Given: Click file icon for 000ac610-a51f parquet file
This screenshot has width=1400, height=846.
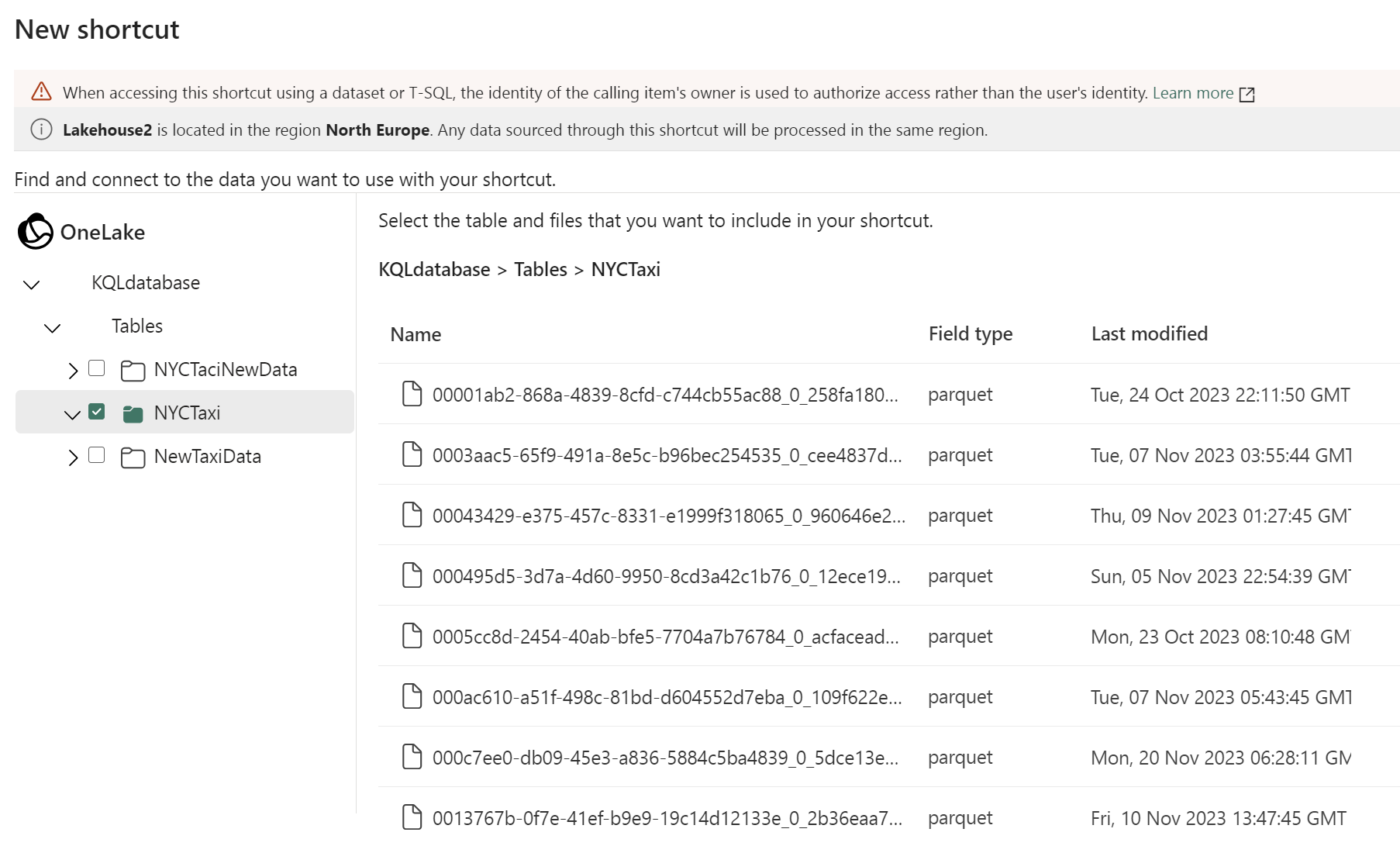Looking at the screenshot, I should tap(412, 696).
